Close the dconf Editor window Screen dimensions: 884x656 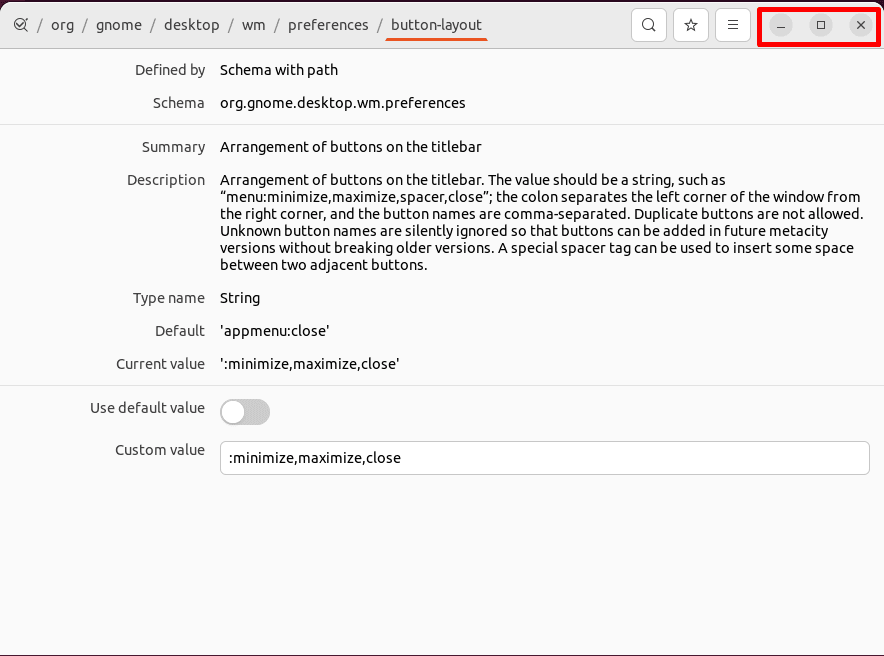pos(859,26)
